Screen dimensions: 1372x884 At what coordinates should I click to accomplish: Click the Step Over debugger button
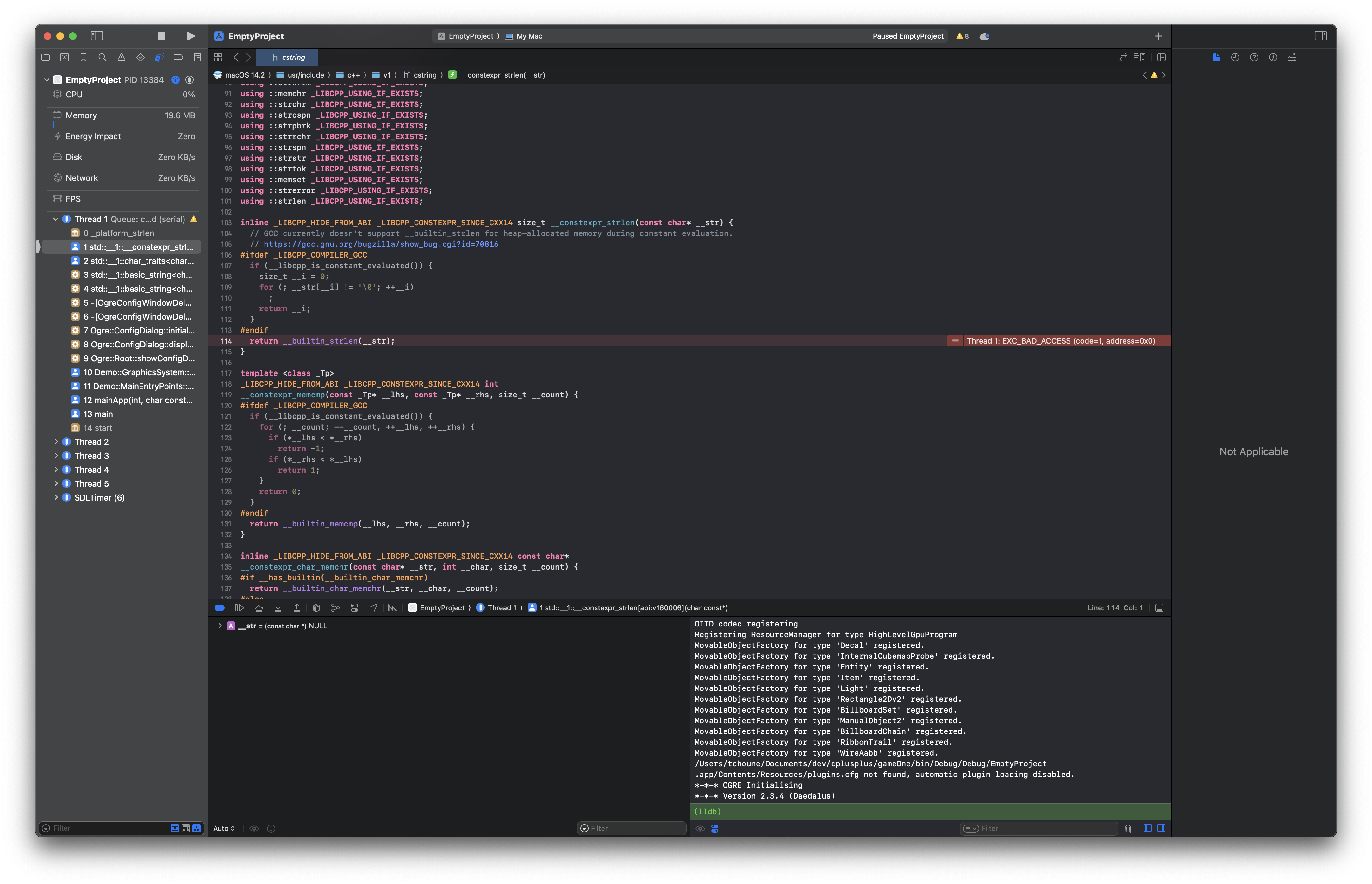pyautogui.click(x=259, y=608)
